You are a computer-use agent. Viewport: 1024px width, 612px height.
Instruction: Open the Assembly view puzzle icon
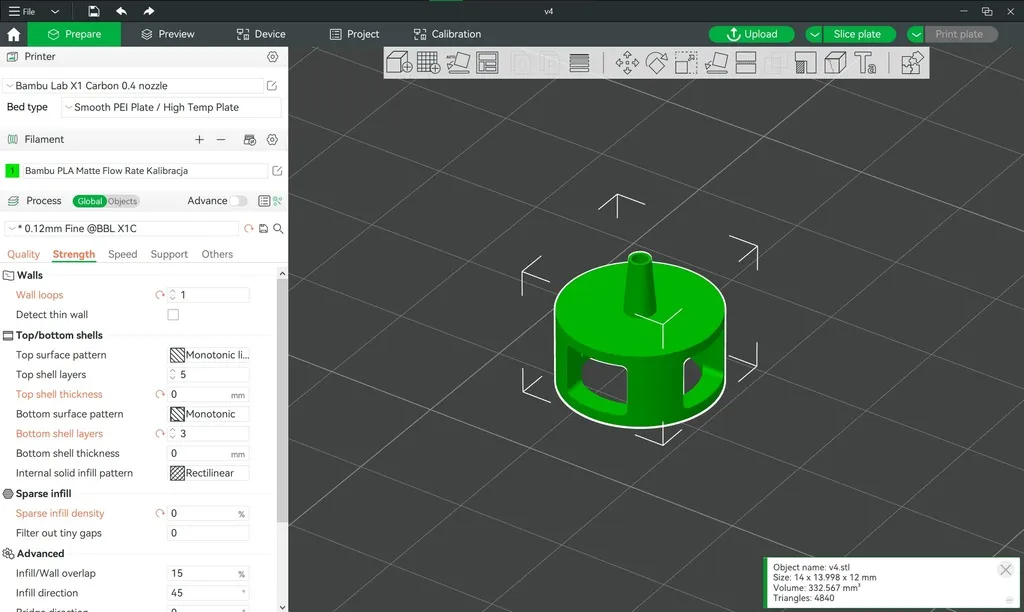[911, 63]
